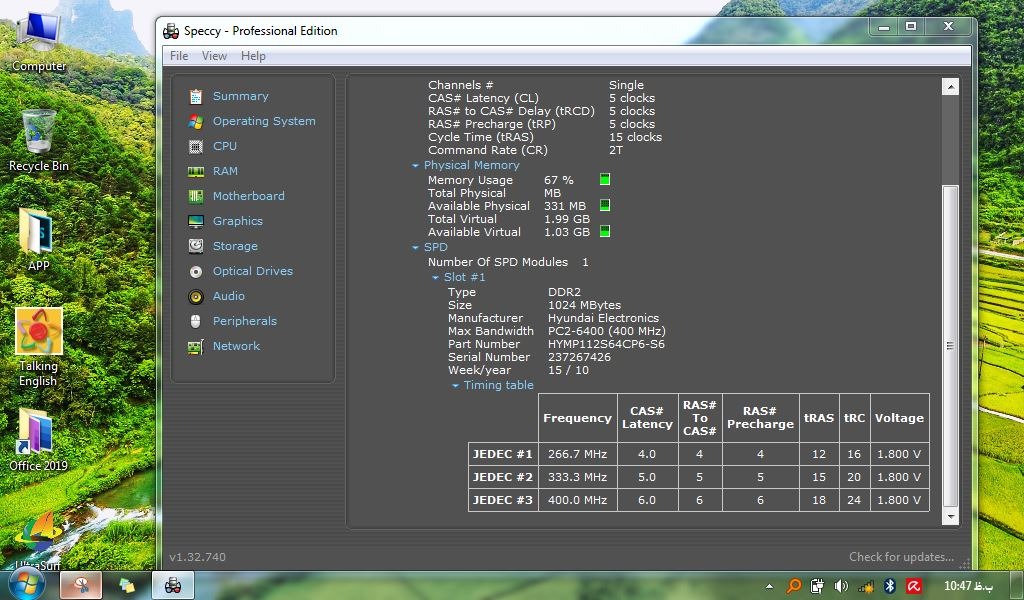Click the CPU chip icon
Image resolution: width=1024 pixels, height=600 pixels.
[196, 146]
